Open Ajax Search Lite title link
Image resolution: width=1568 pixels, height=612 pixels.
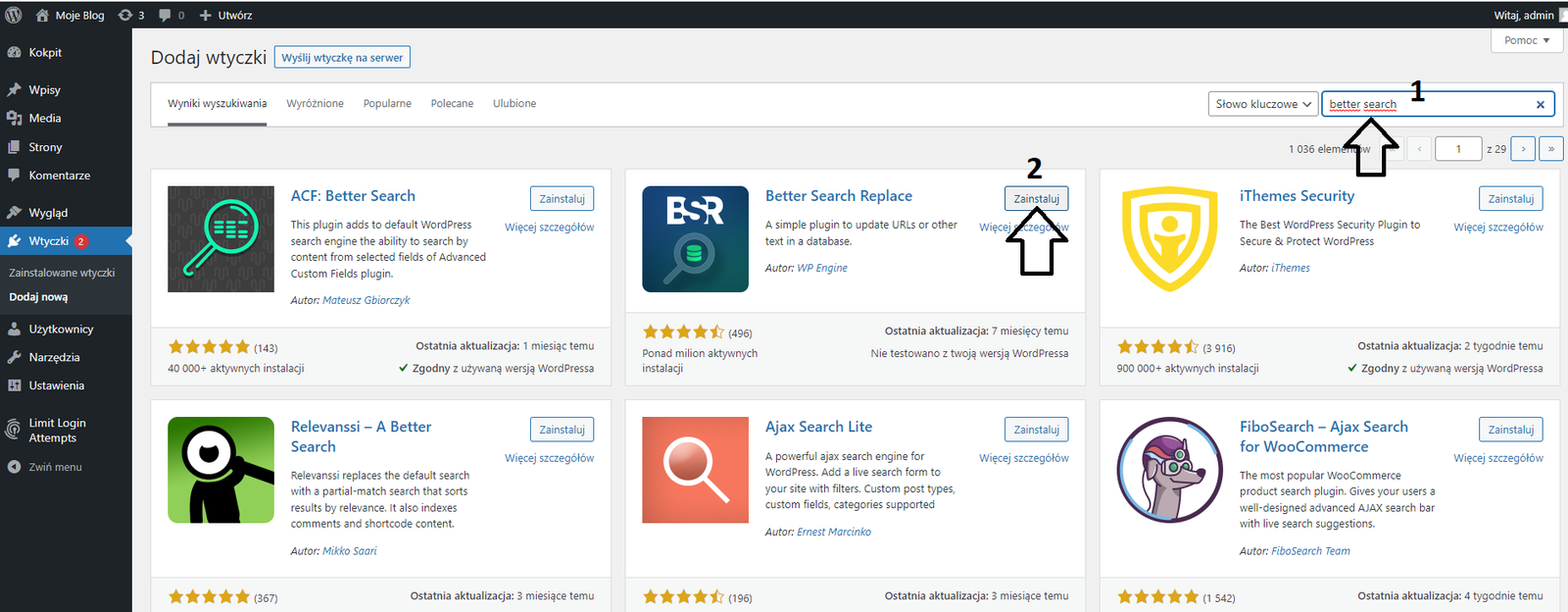click(x=818, y=427)
